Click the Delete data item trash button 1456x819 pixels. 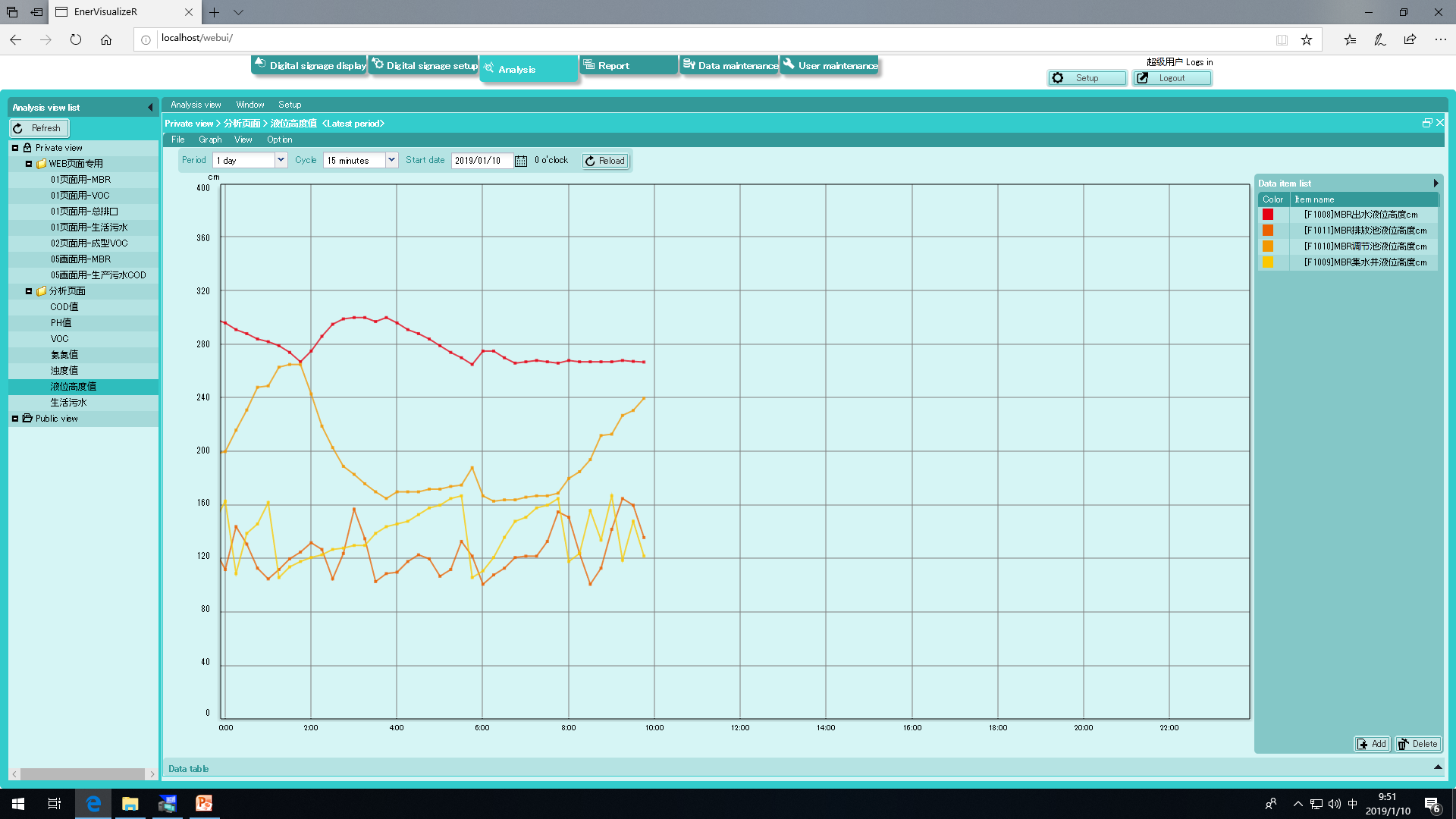pyautogui.click(x=1417, y=744)
